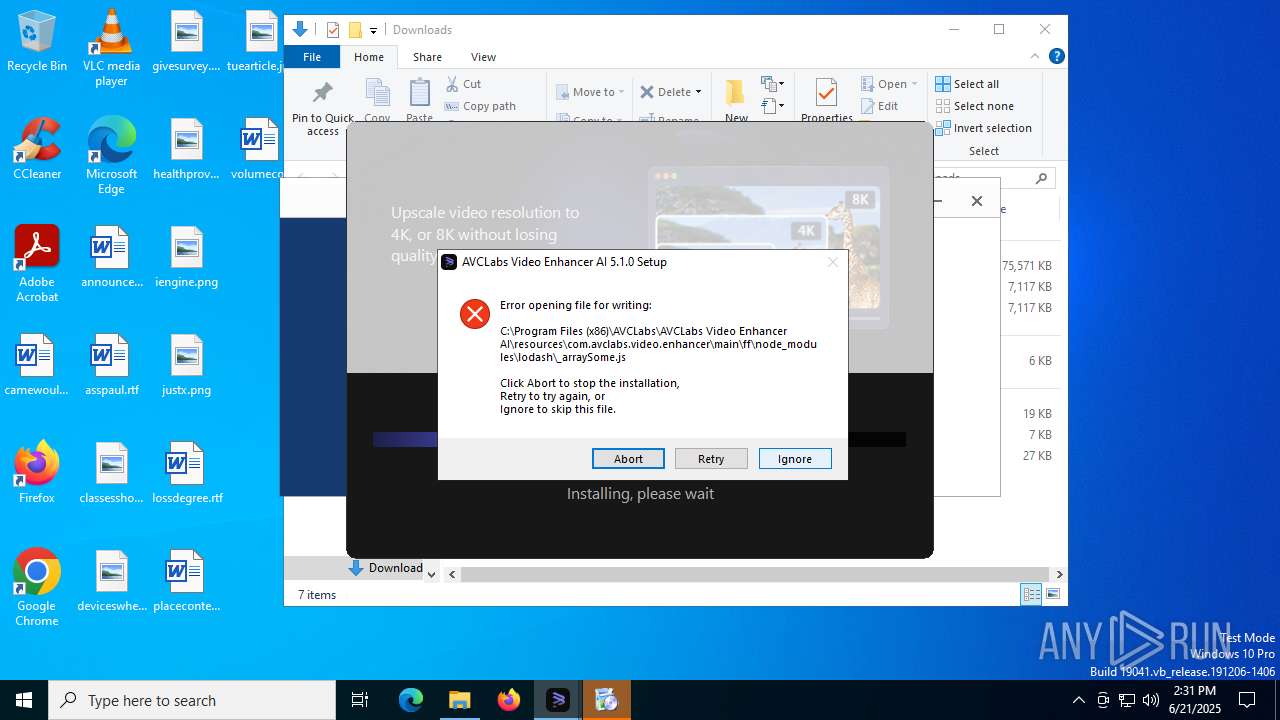
Task: Open the File menu in Downloads window
Action: point(312,57)
